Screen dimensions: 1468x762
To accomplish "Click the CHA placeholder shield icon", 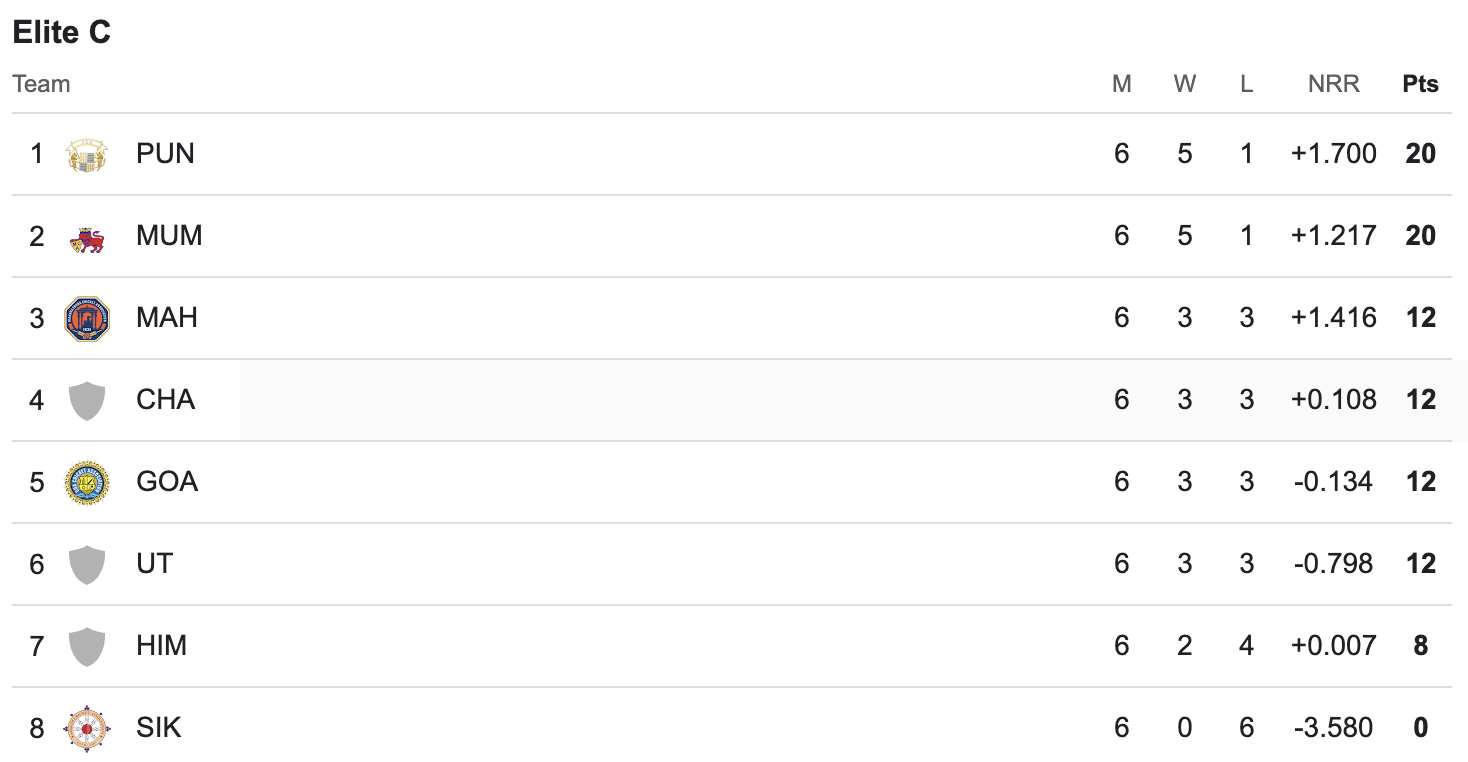I will 86,401.
